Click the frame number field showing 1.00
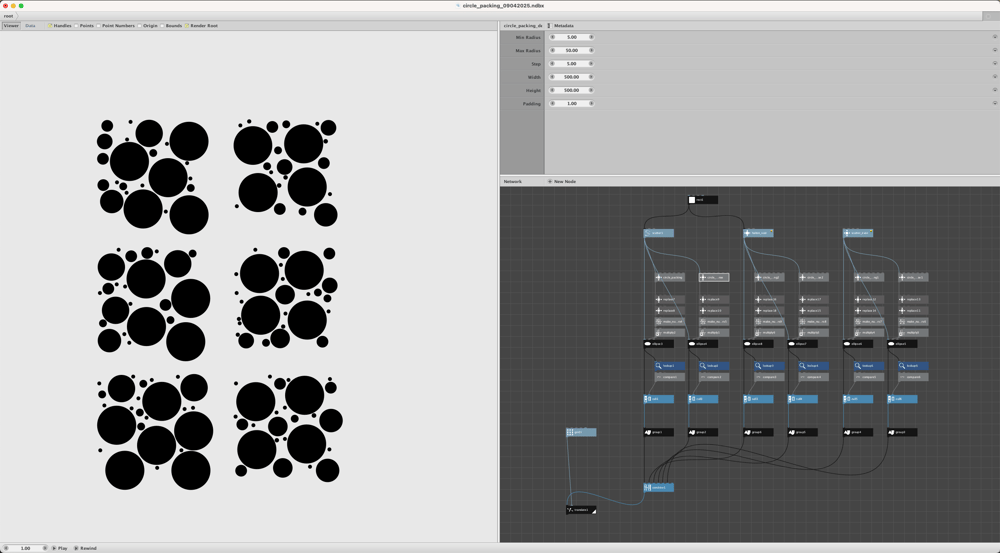Image resolution: width=1000 pixels, height=553 pixels. click(26, 548)
